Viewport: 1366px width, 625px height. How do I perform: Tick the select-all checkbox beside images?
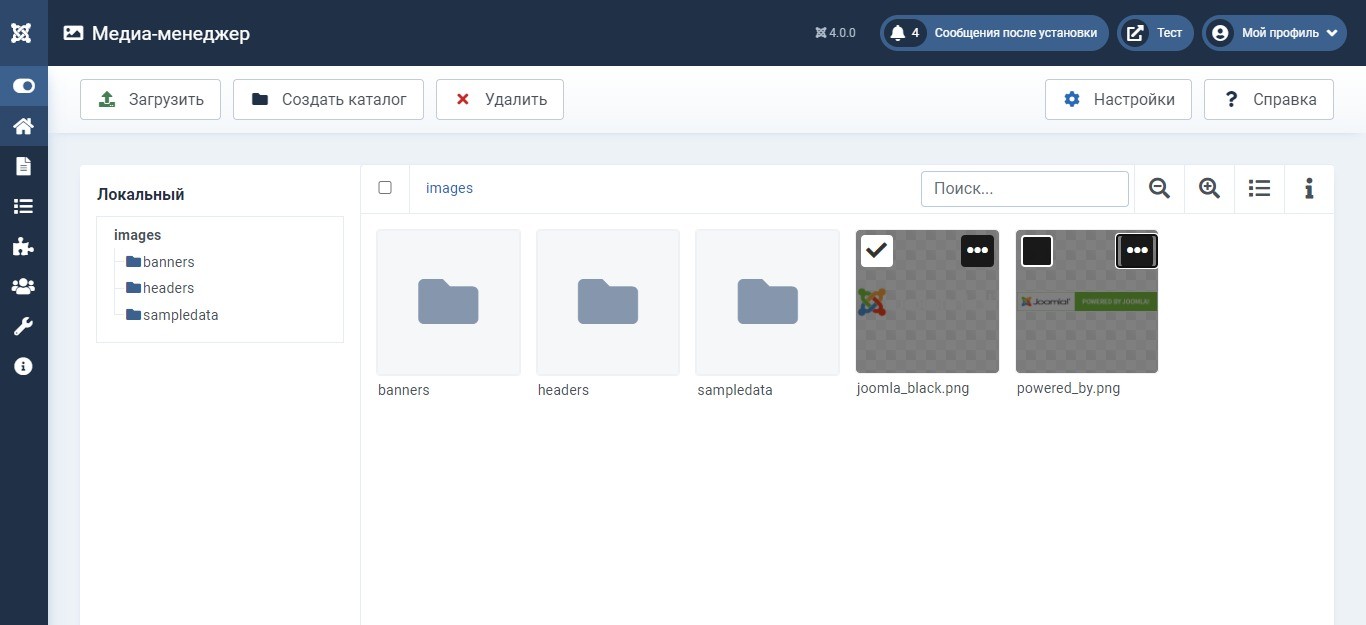[385, 188]
